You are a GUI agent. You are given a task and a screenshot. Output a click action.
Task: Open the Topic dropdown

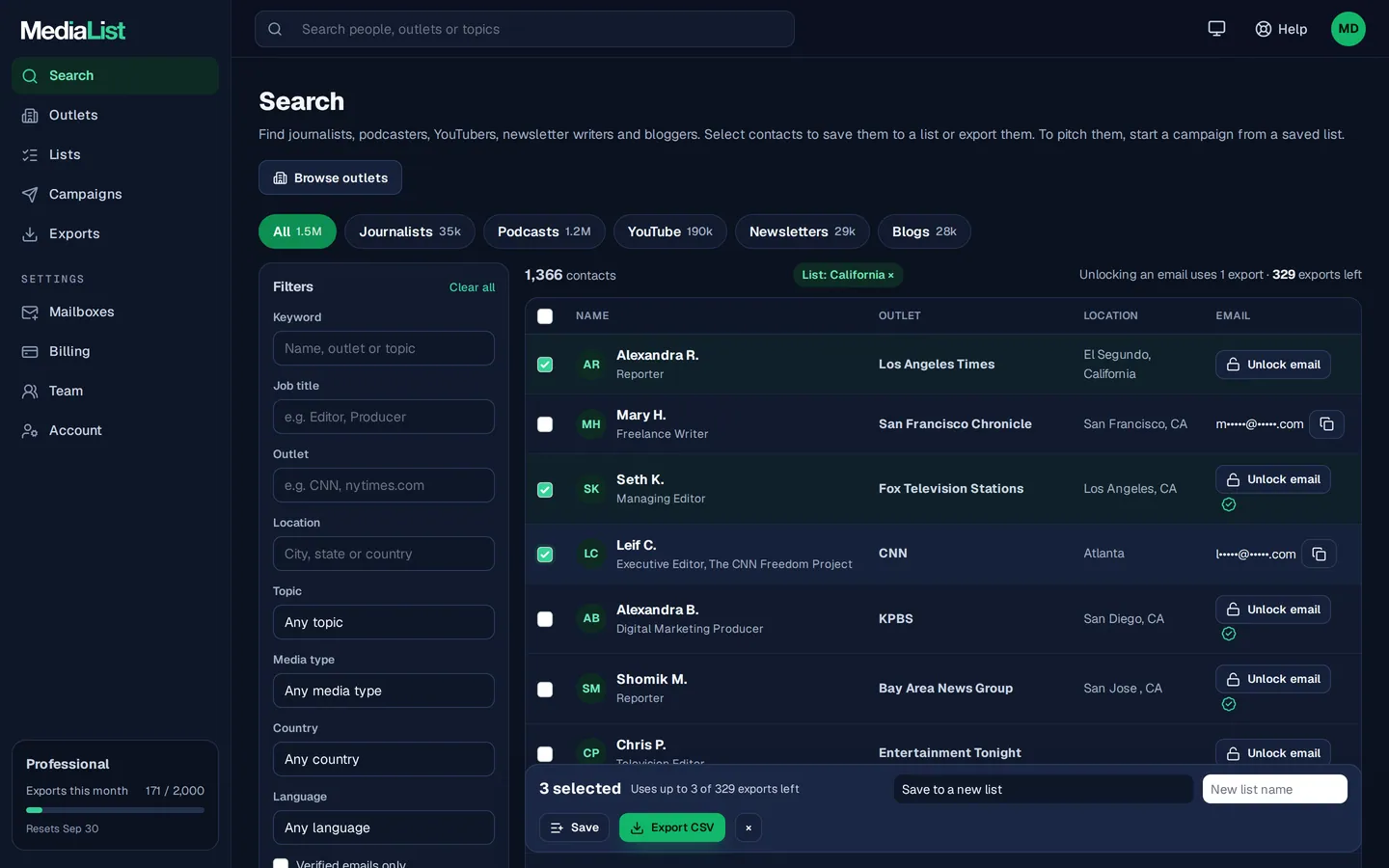pyautogui.click(x=384, y=622)
